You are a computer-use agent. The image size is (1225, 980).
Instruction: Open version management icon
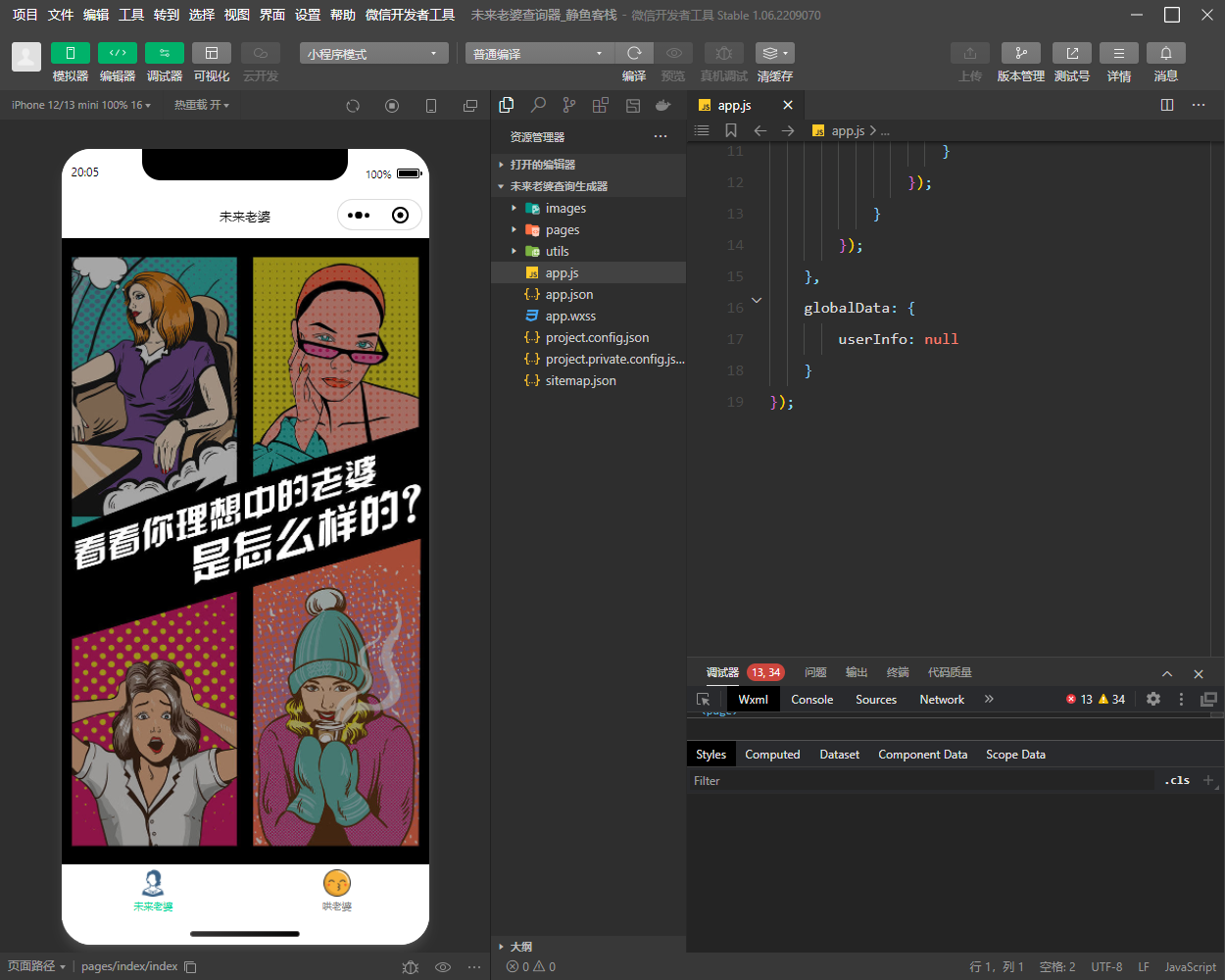point(1020,53)
